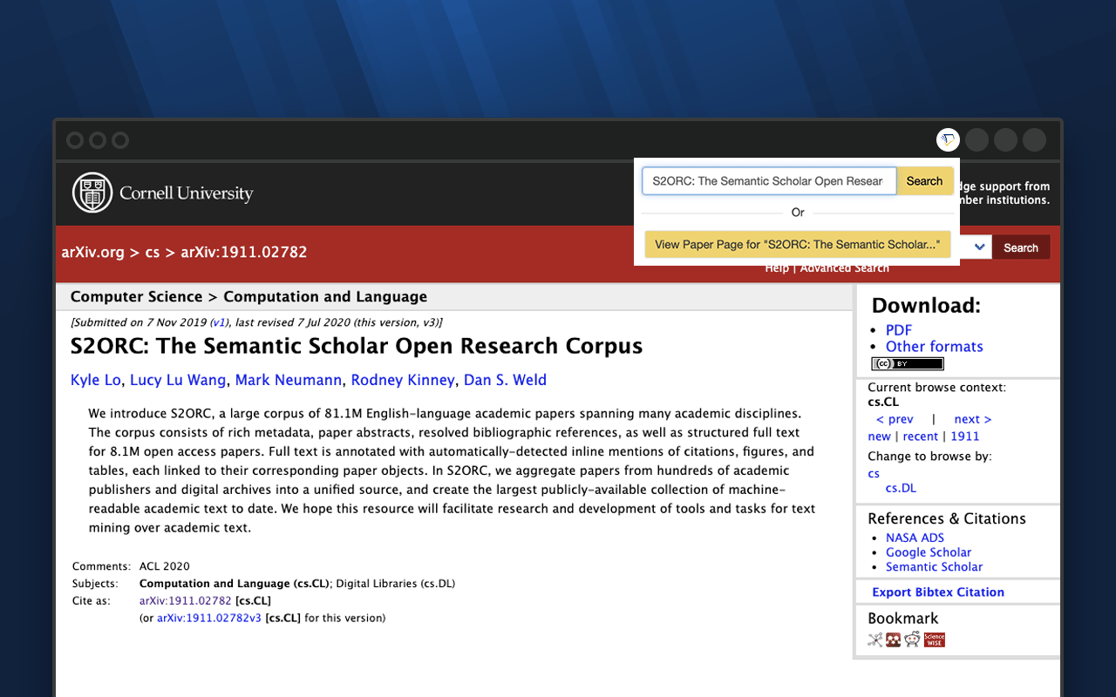Open the Google Scholar reference link
This screenshot has height=697, width=1116.
coord(928,552)
